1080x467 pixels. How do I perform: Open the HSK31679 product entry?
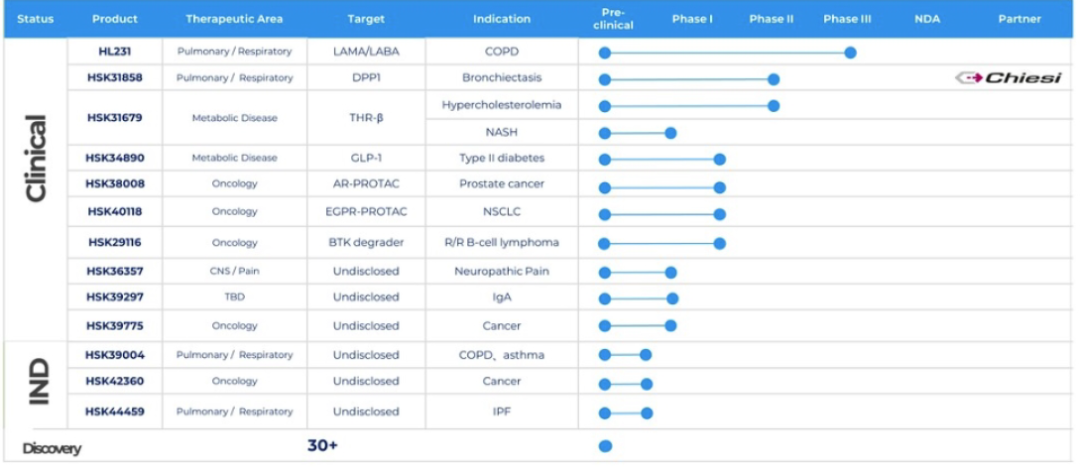(115, 118)
